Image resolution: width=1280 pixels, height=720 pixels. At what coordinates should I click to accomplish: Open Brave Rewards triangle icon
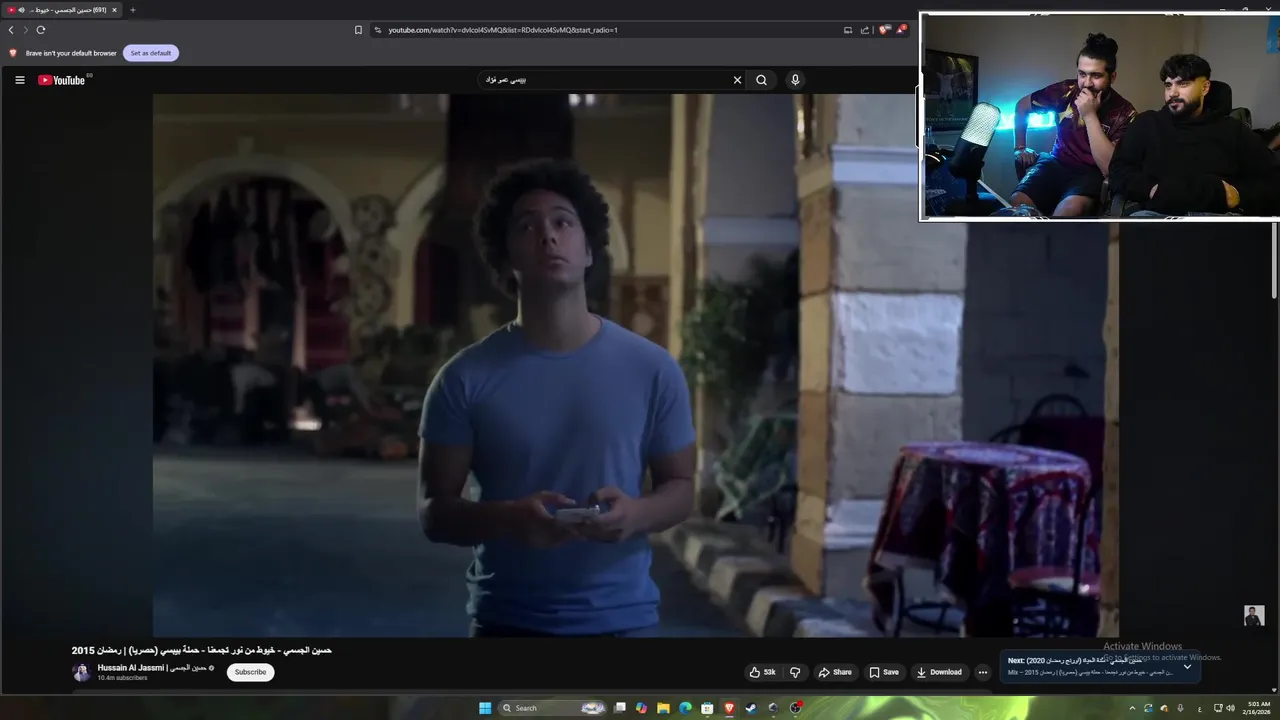click(x=900, y=30)
